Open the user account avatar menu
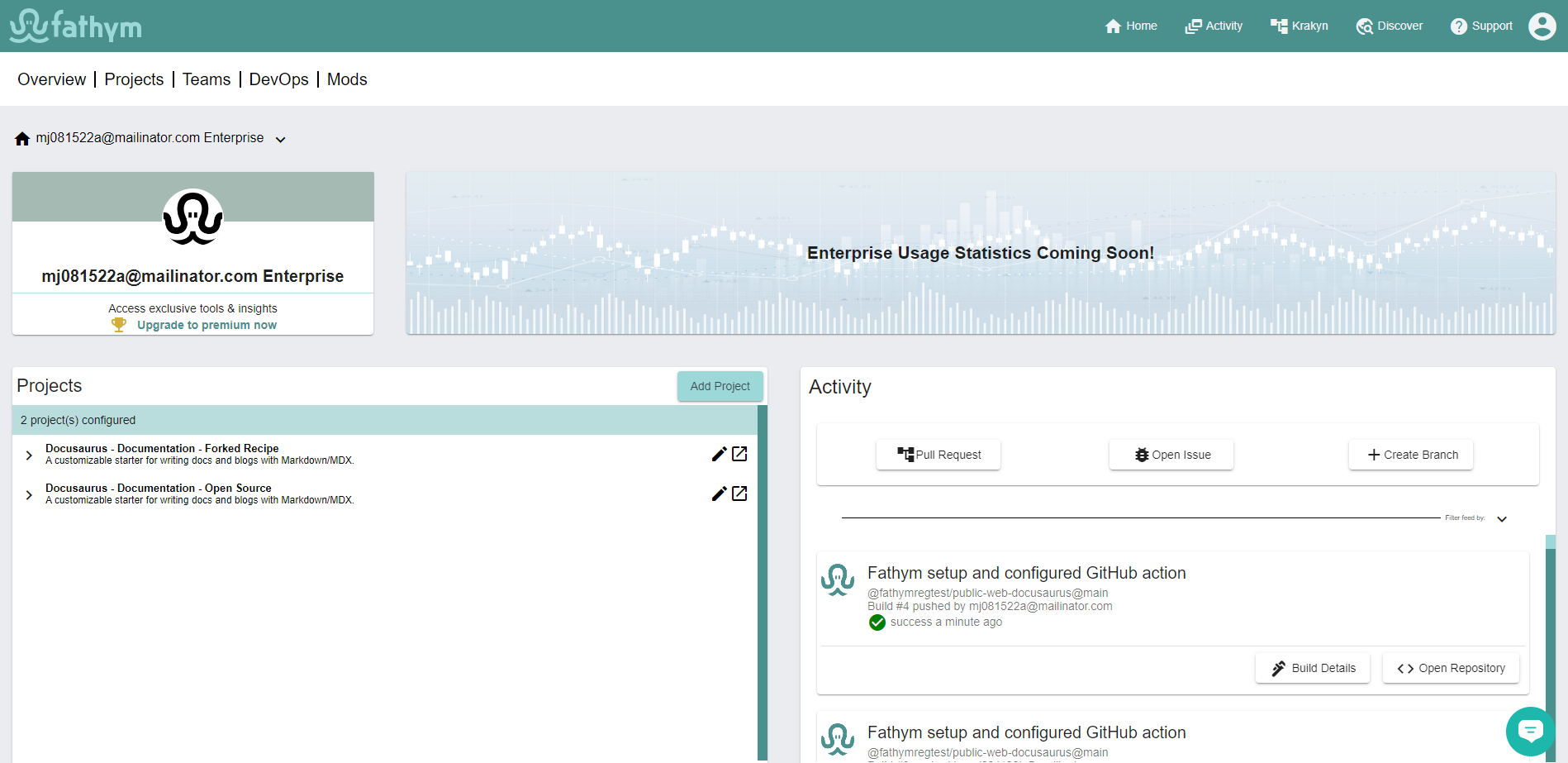The height and width of the screenshot is (763, 1568). [x=1542, y=26]
